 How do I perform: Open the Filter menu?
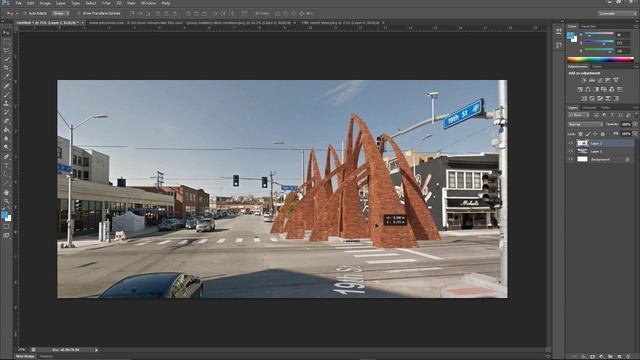[106, 3]
